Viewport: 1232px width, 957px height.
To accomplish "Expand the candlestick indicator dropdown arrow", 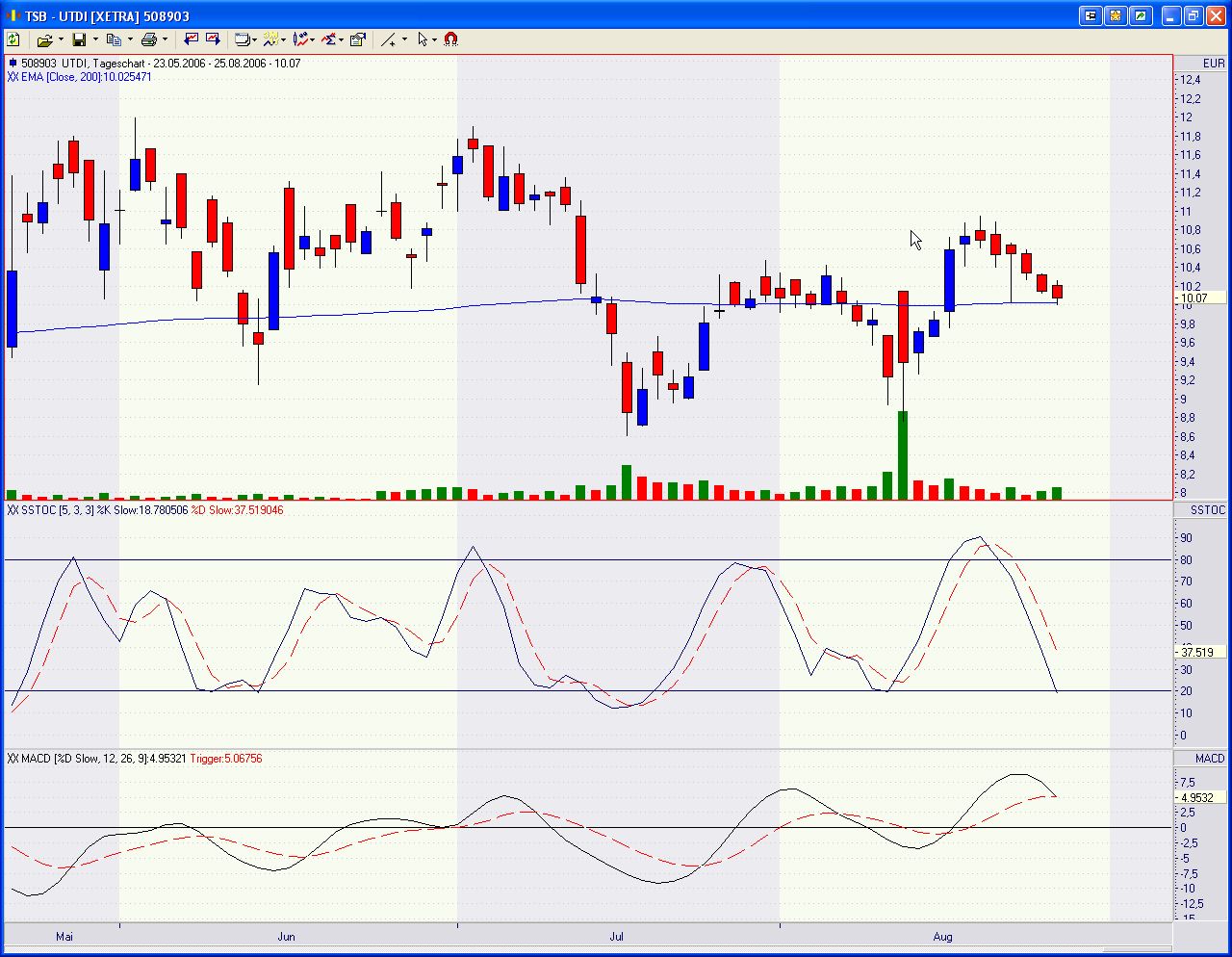I will 313,39.
